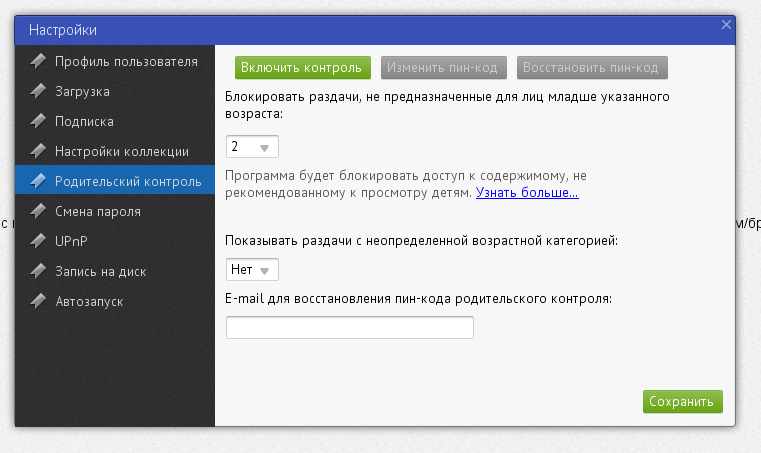This screenshot has width=761, height=453.
Task: Click the Включить контроль button
Action: pyautogui.click(x=303, y=67)
